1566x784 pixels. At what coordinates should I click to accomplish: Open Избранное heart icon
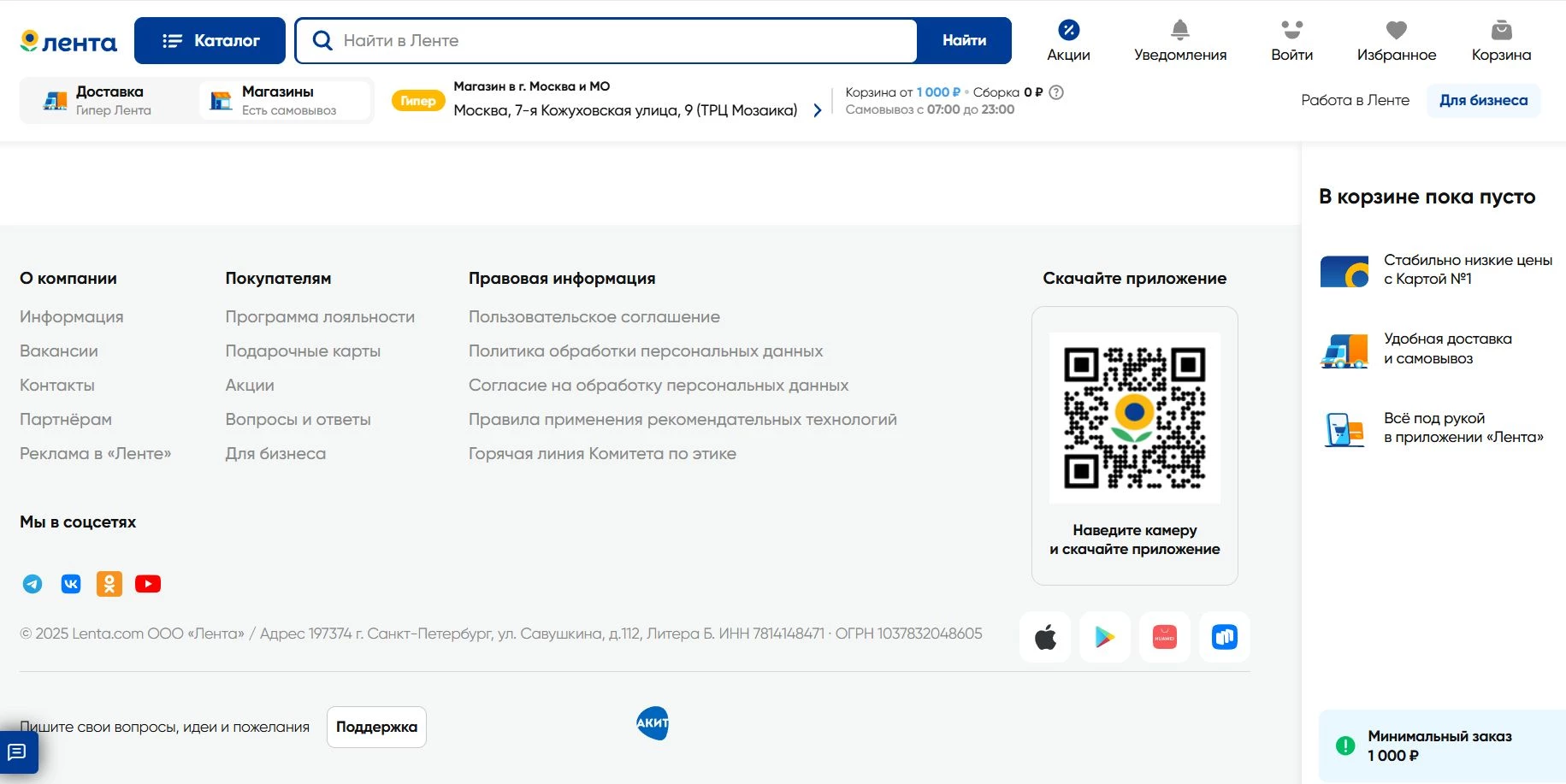tap(1396, 30)
